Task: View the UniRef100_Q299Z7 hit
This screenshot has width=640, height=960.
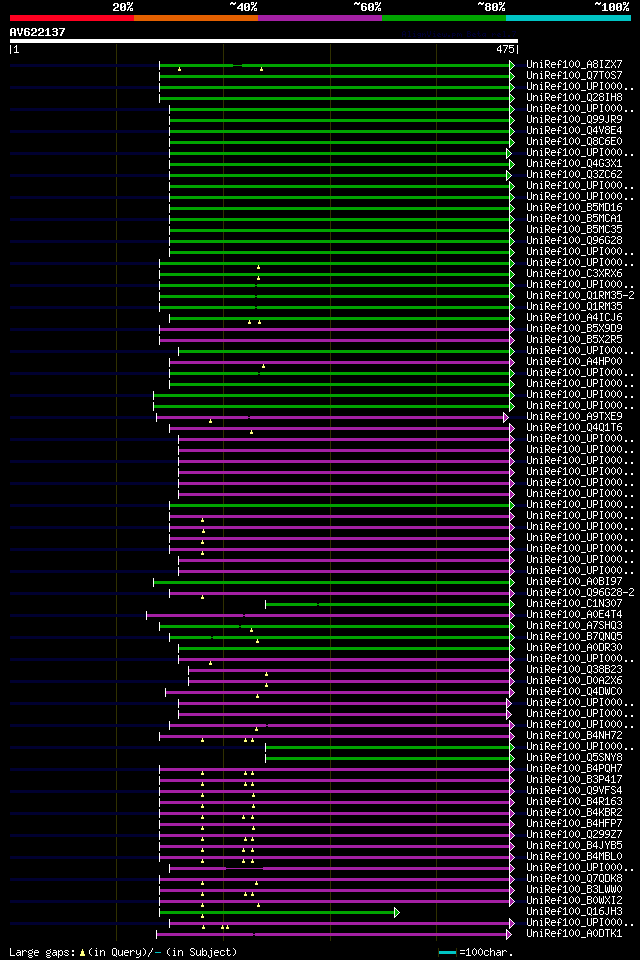Action: pyautogui.click(x=574, y=835)
